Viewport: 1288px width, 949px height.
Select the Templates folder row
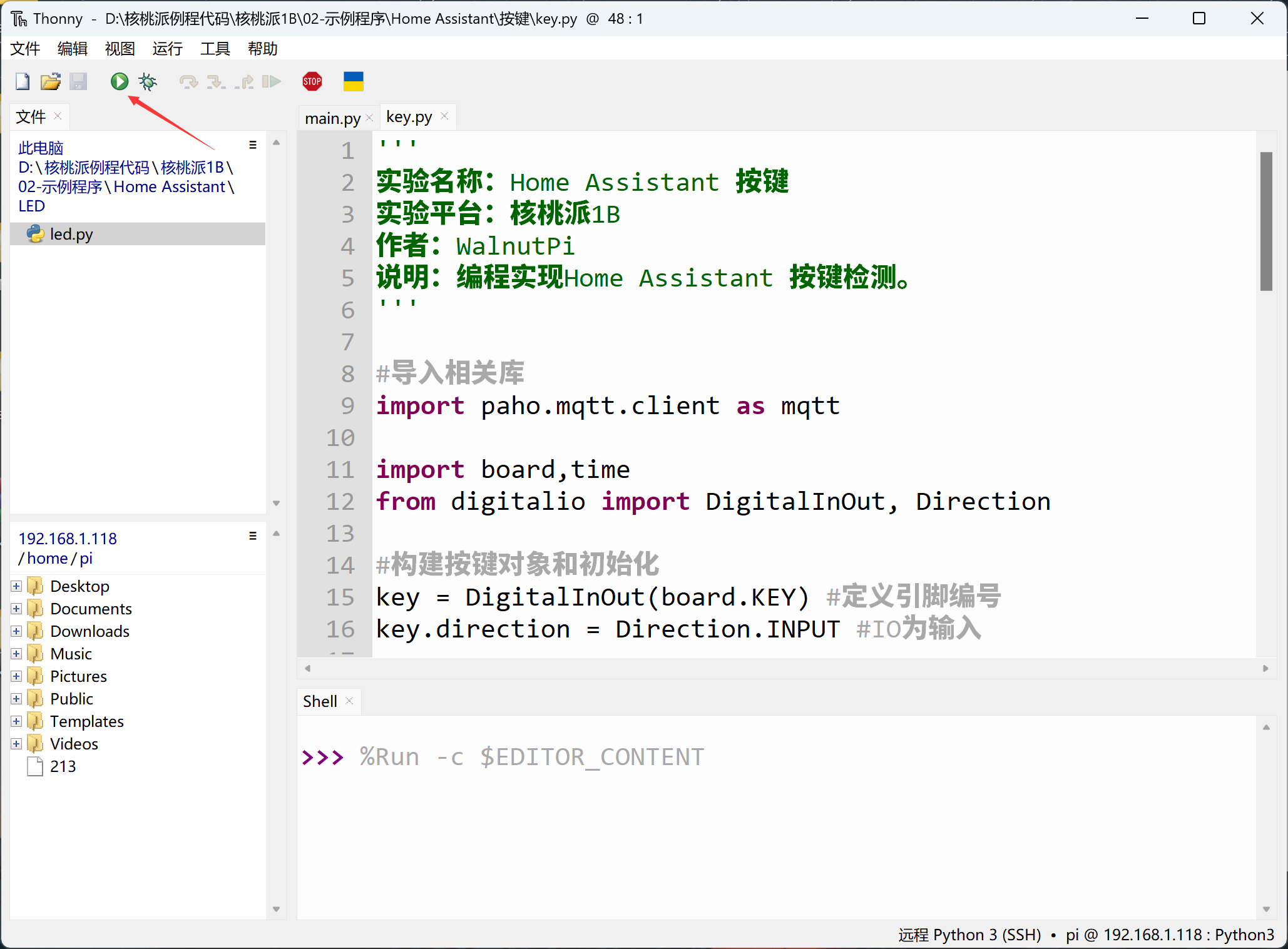[138, 721]
